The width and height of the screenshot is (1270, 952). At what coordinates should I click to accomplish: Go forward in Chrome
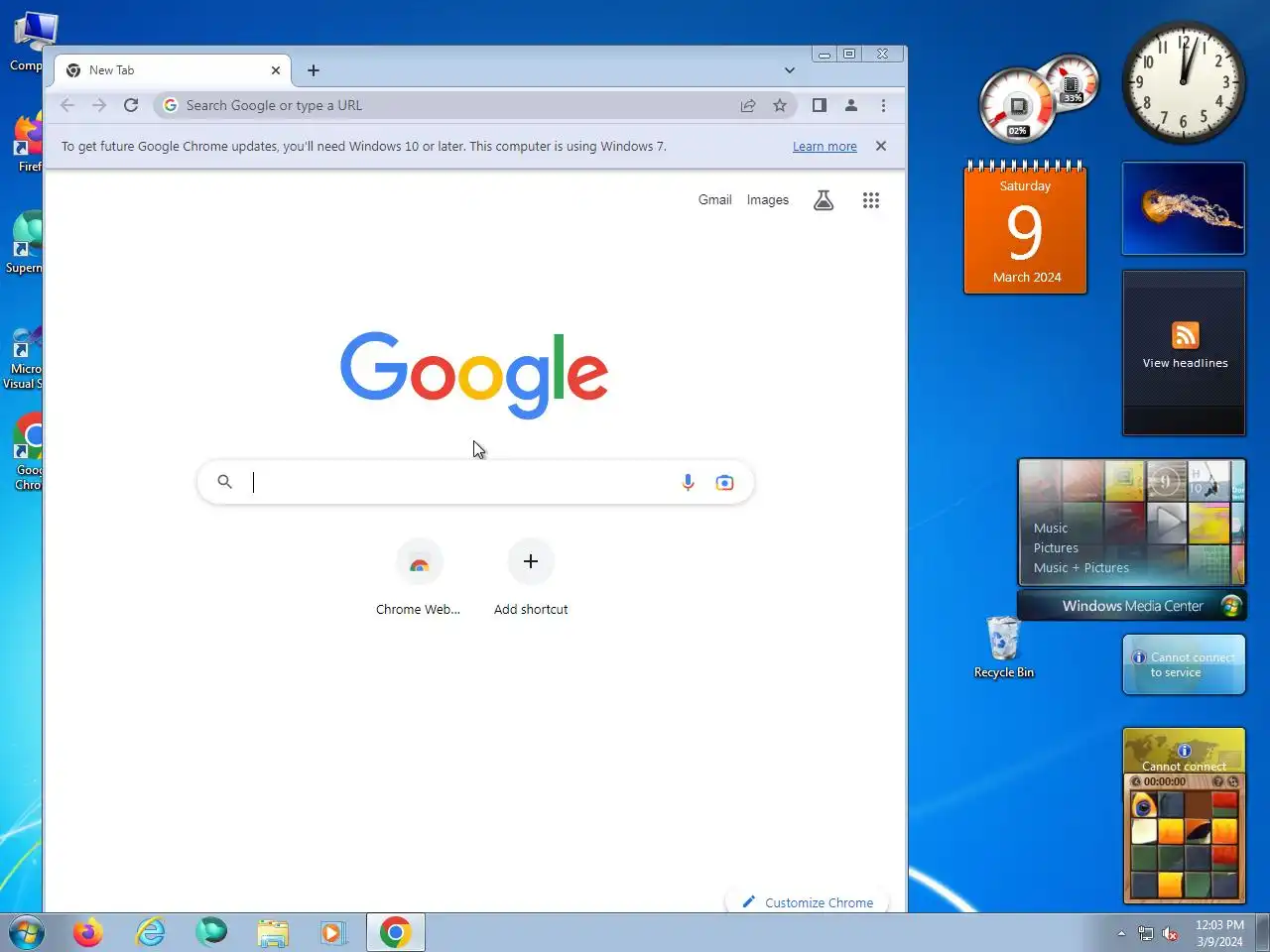(x=99, y=105)
